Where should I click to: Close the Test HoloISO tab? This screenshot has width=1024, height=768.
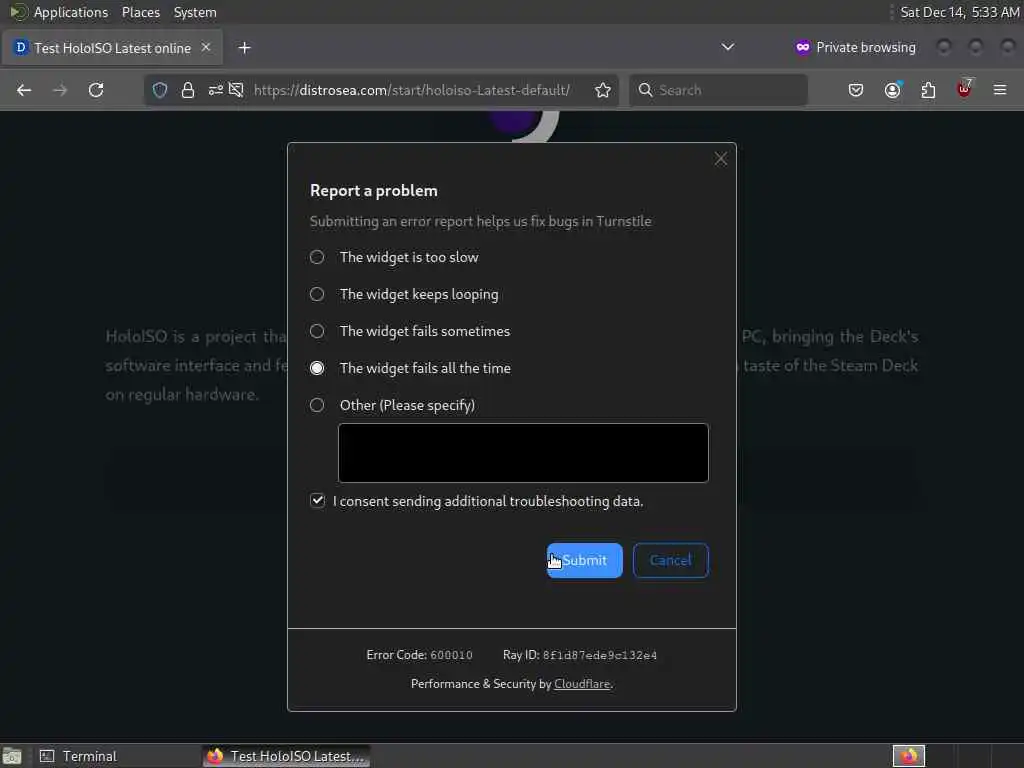[x=206, y=47]
